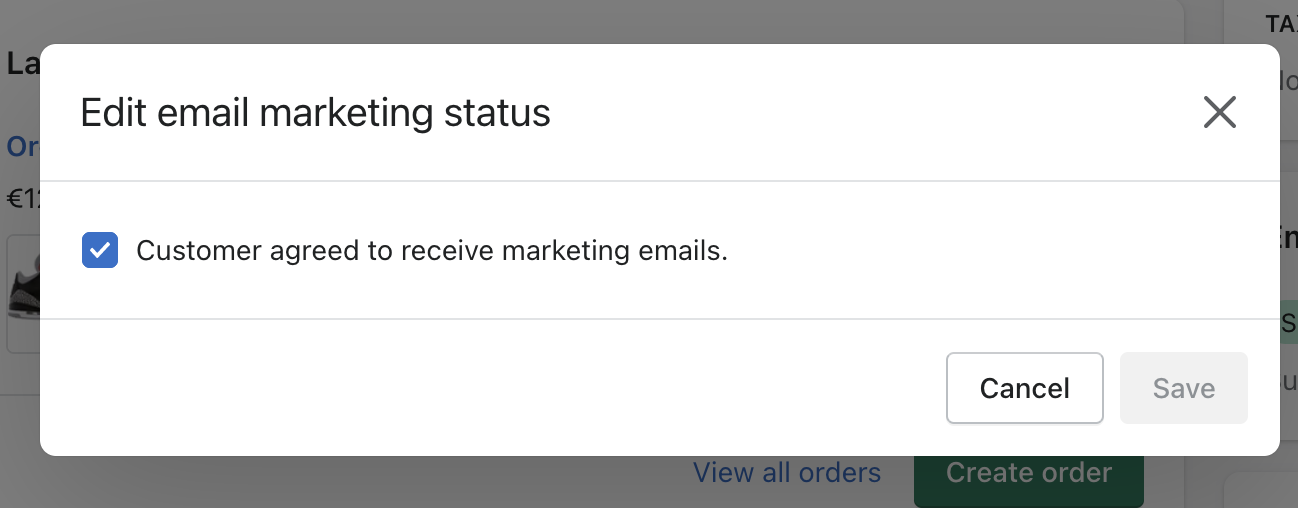
Task: Click the 'Customer agreed to receive marketing emails' label
Action: coord(431,250)
